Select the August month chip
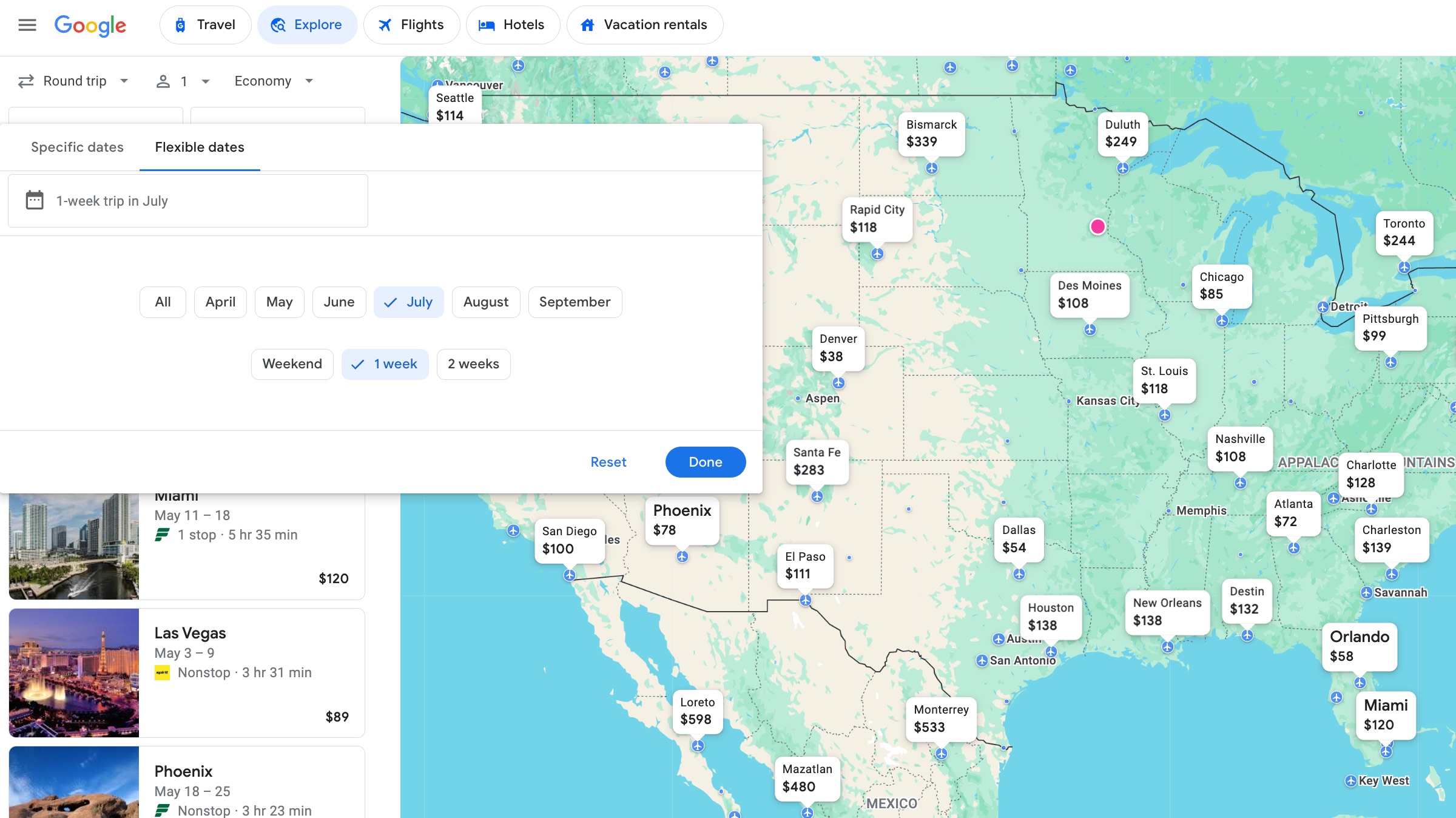Screen dimensions: 1456x818 485,302
